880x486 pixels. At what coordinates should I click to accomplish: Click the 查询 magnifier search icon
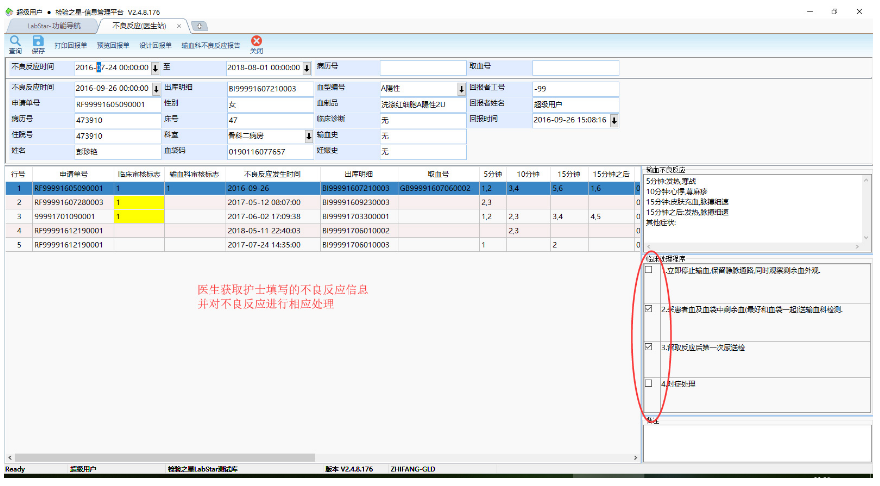click(x=15, y=42)
